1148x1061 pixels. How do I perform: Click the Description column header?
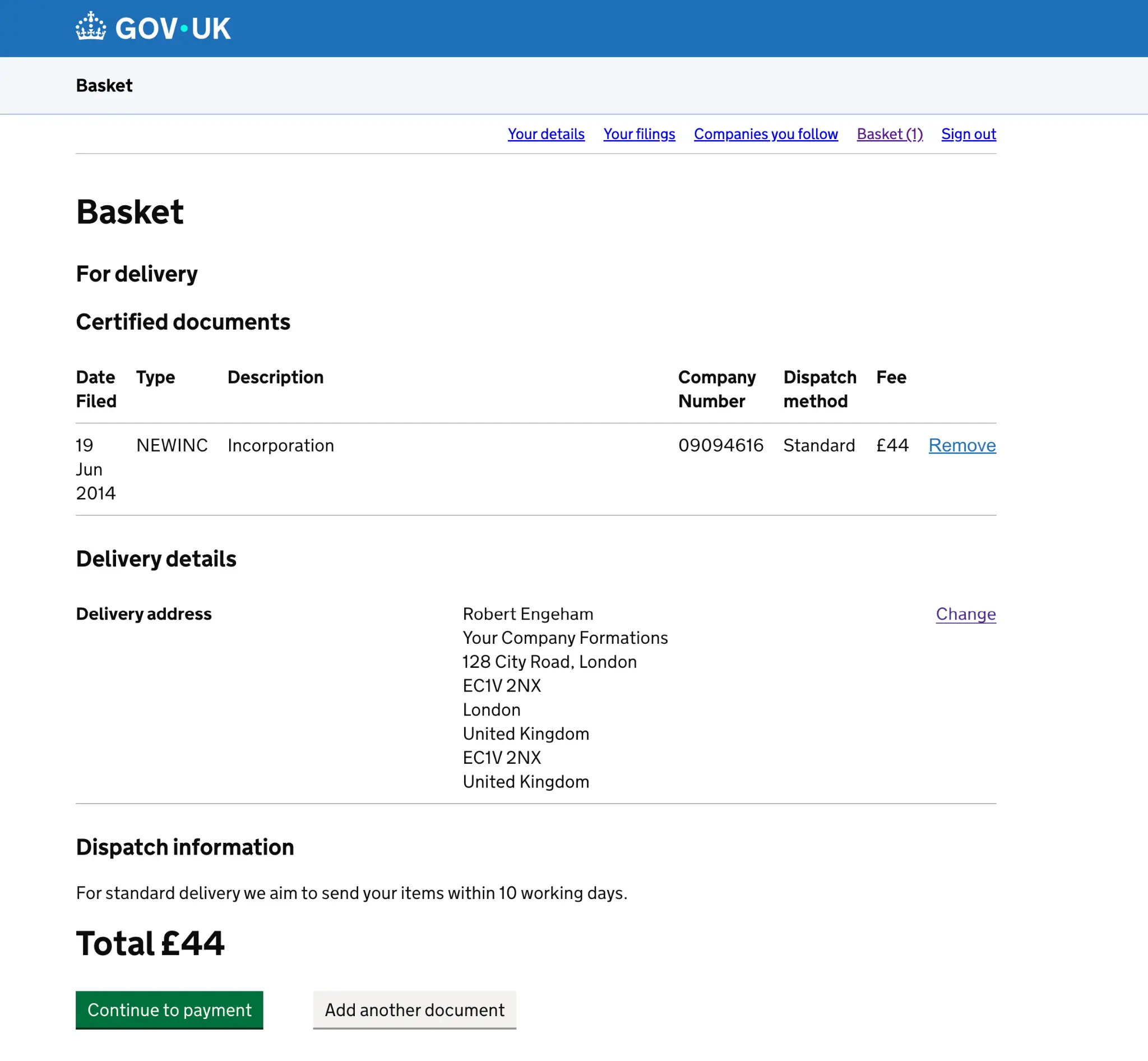(x=276, y=377)
